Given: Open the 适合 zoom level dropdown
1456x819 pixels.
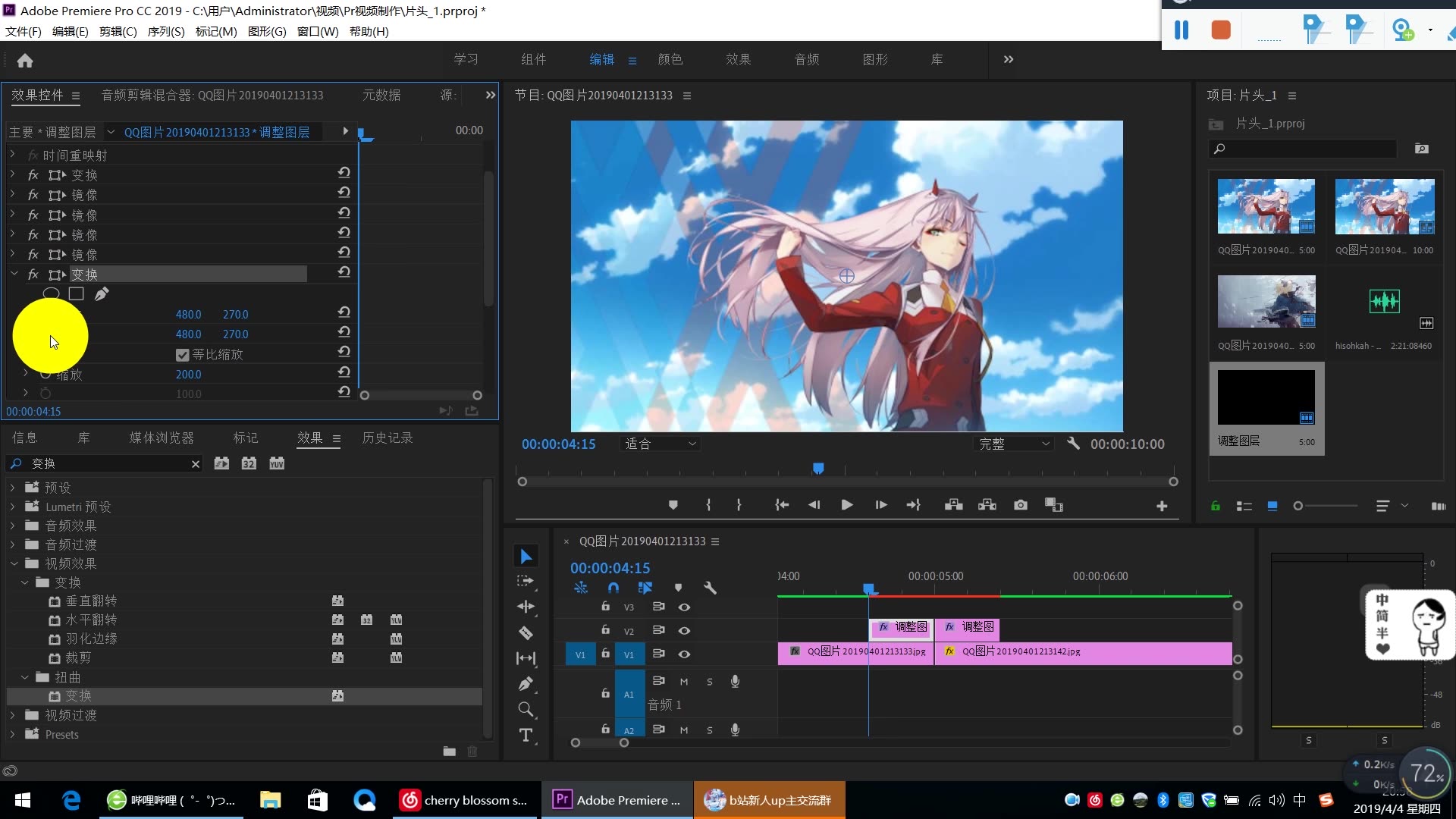Looking at the screenshot, I should 660,444.
